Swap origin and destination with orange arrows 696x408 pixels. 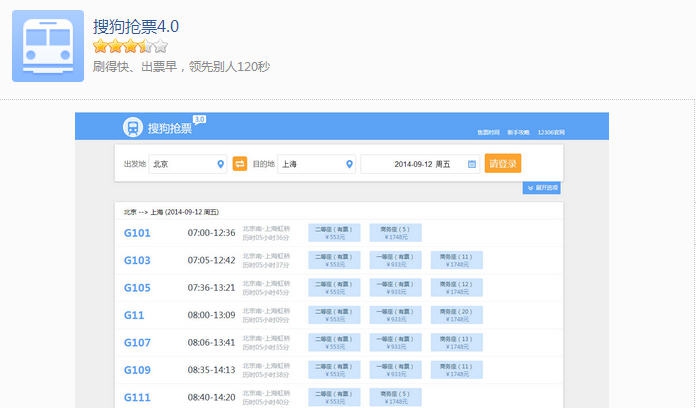[x=240, y=164]
